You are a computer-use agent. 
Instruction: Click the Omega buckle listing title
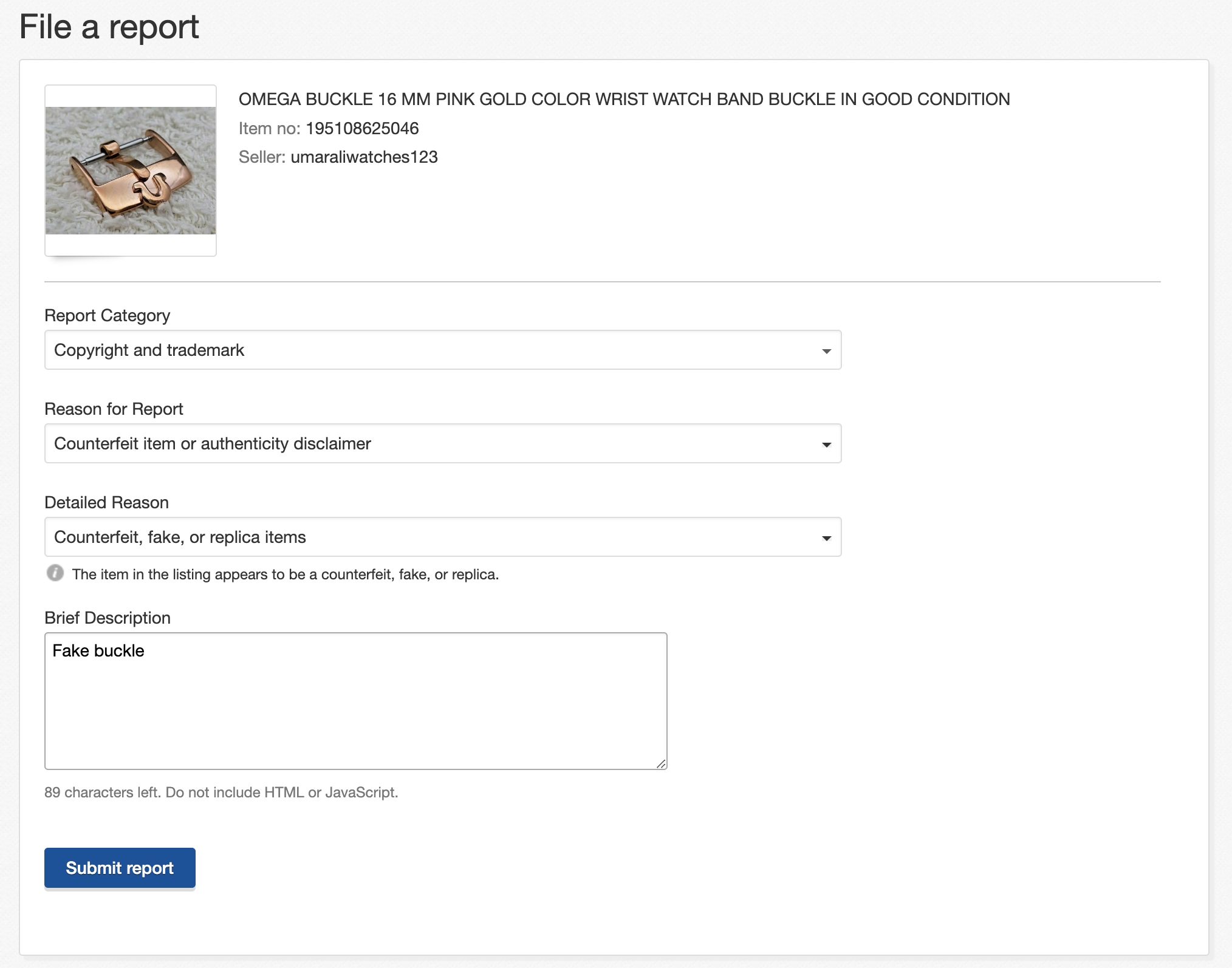624,100
